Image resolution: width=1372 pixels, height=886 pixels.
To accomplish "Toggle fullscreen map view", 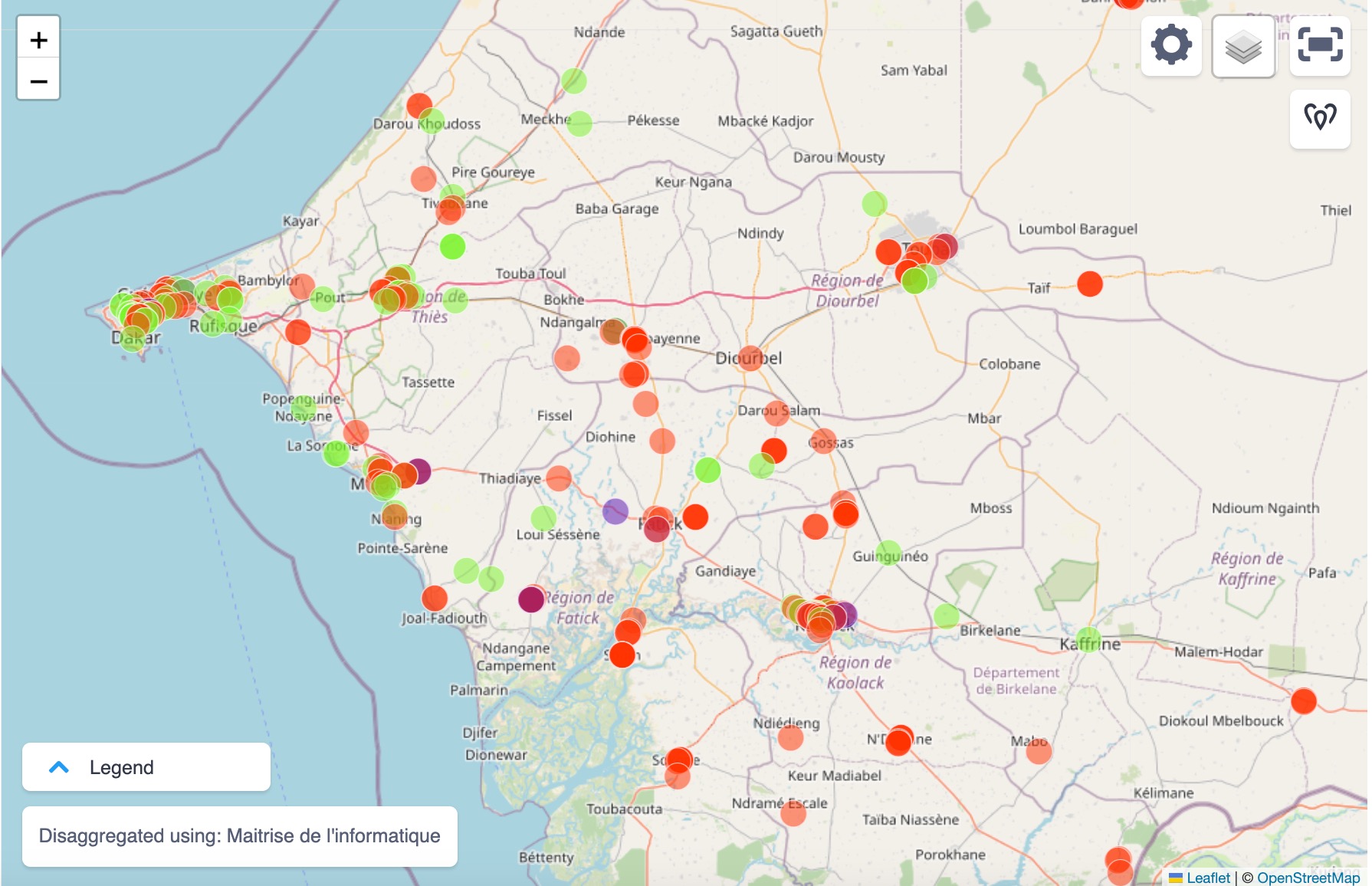I will pos(1319,45).
